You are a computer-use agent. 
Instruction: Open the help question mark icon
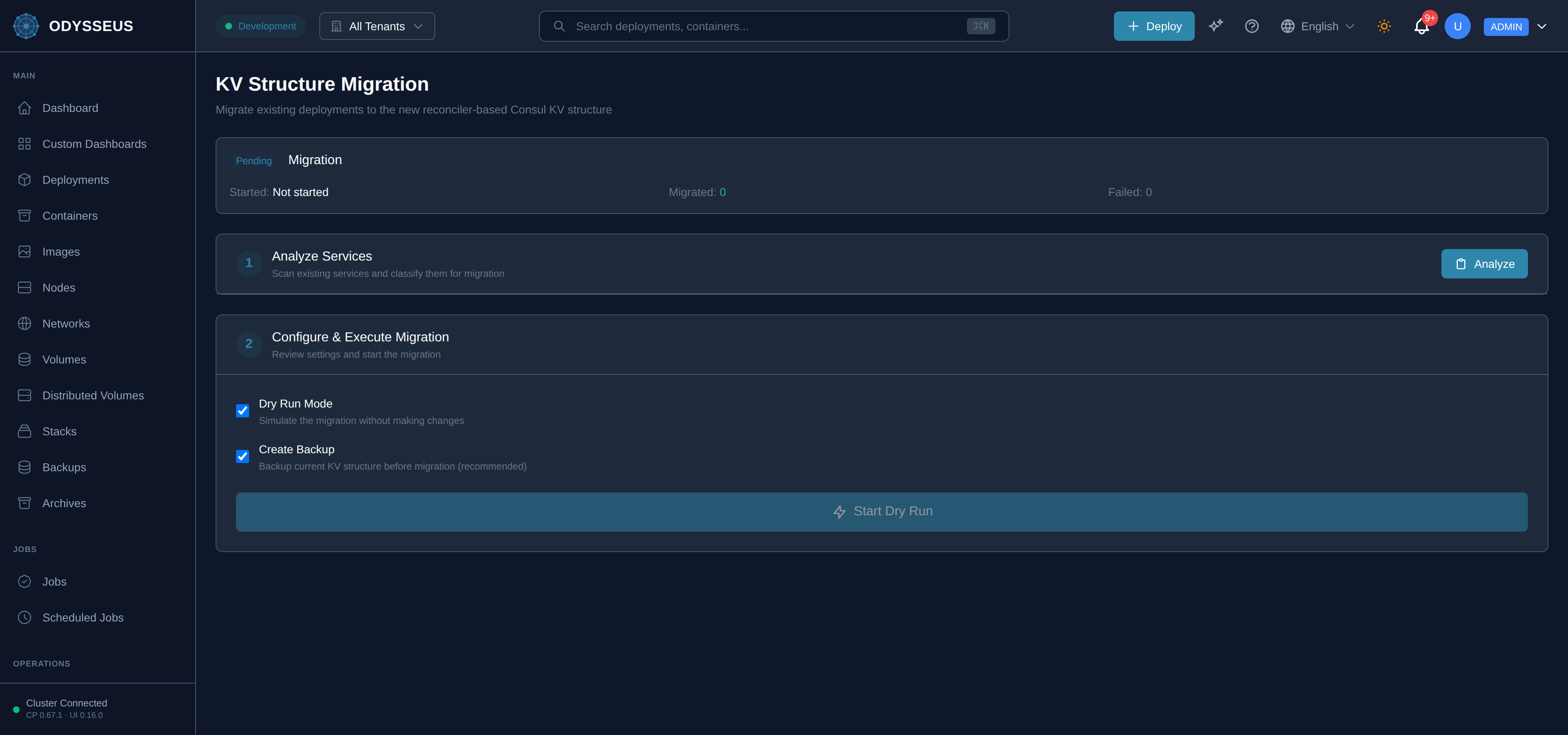pos(1252,26)
